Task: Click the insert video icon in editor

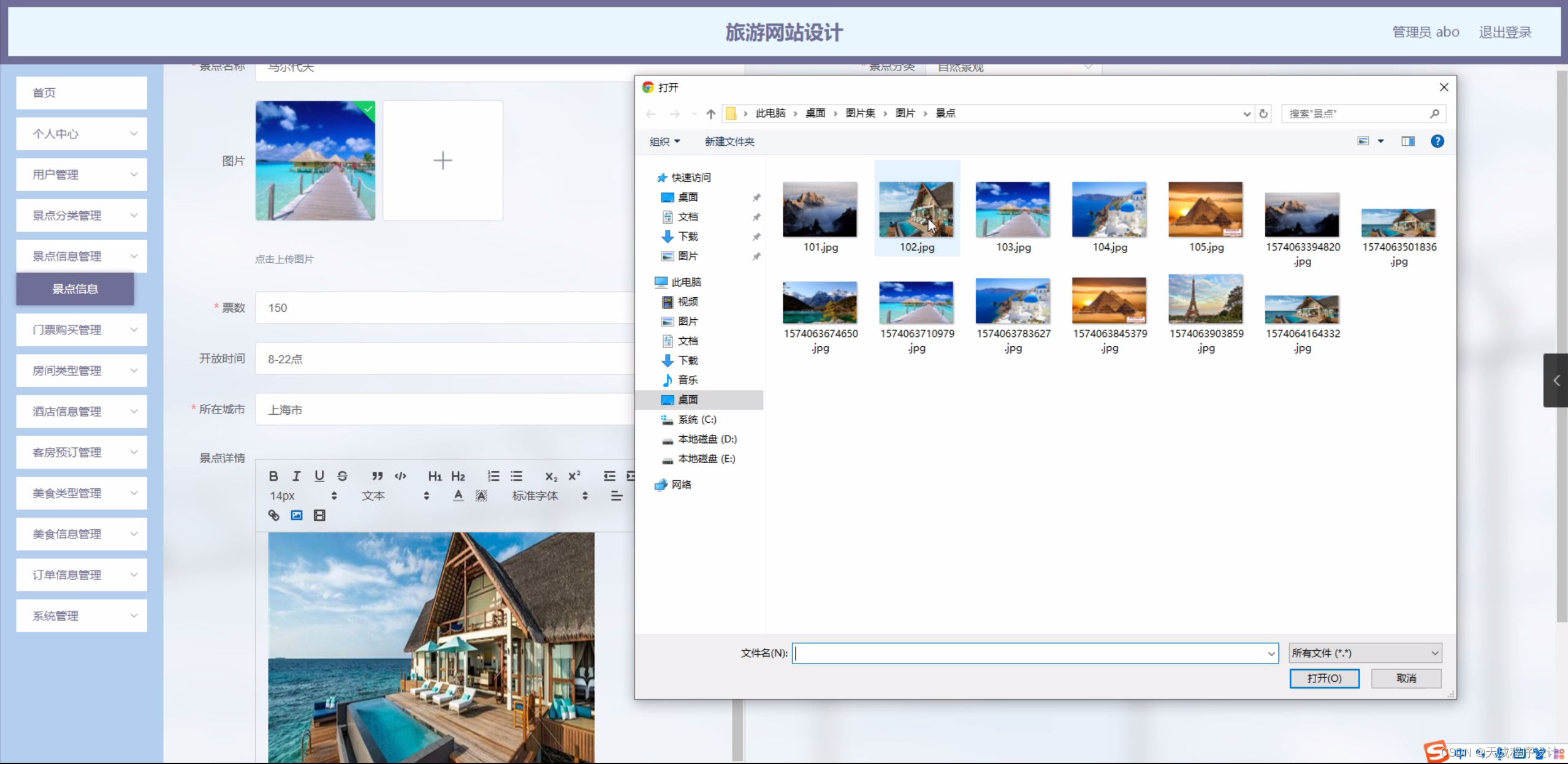Action: [319, 515]
